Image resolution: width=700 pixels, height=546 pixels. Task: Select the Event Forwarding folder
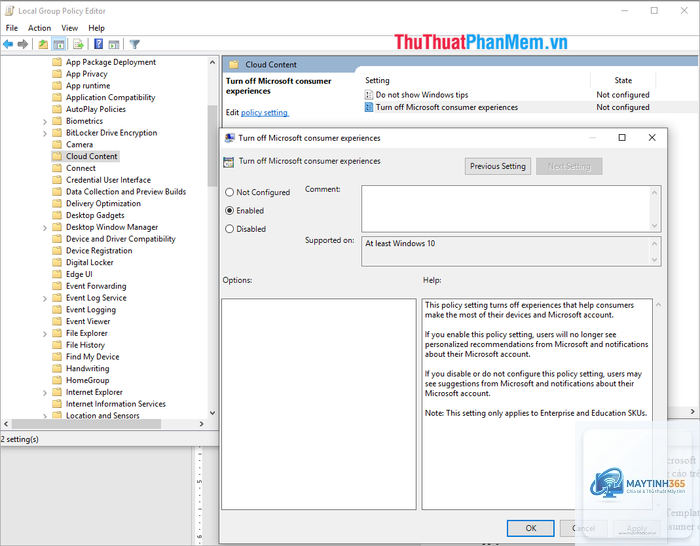[x=96, y=286]
